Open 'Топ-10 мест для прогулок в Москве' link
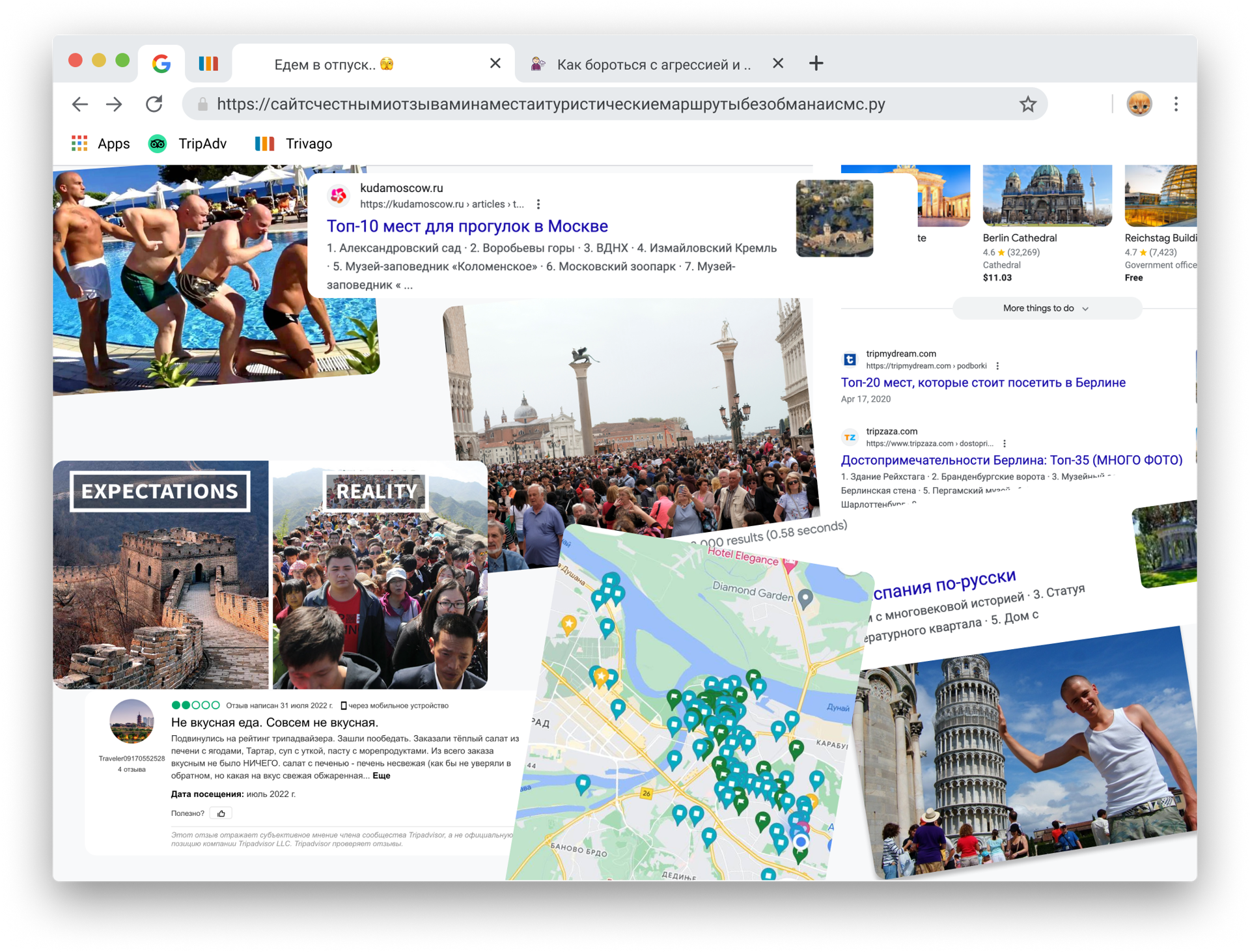The image size is (1250, 952). point(467,226)
